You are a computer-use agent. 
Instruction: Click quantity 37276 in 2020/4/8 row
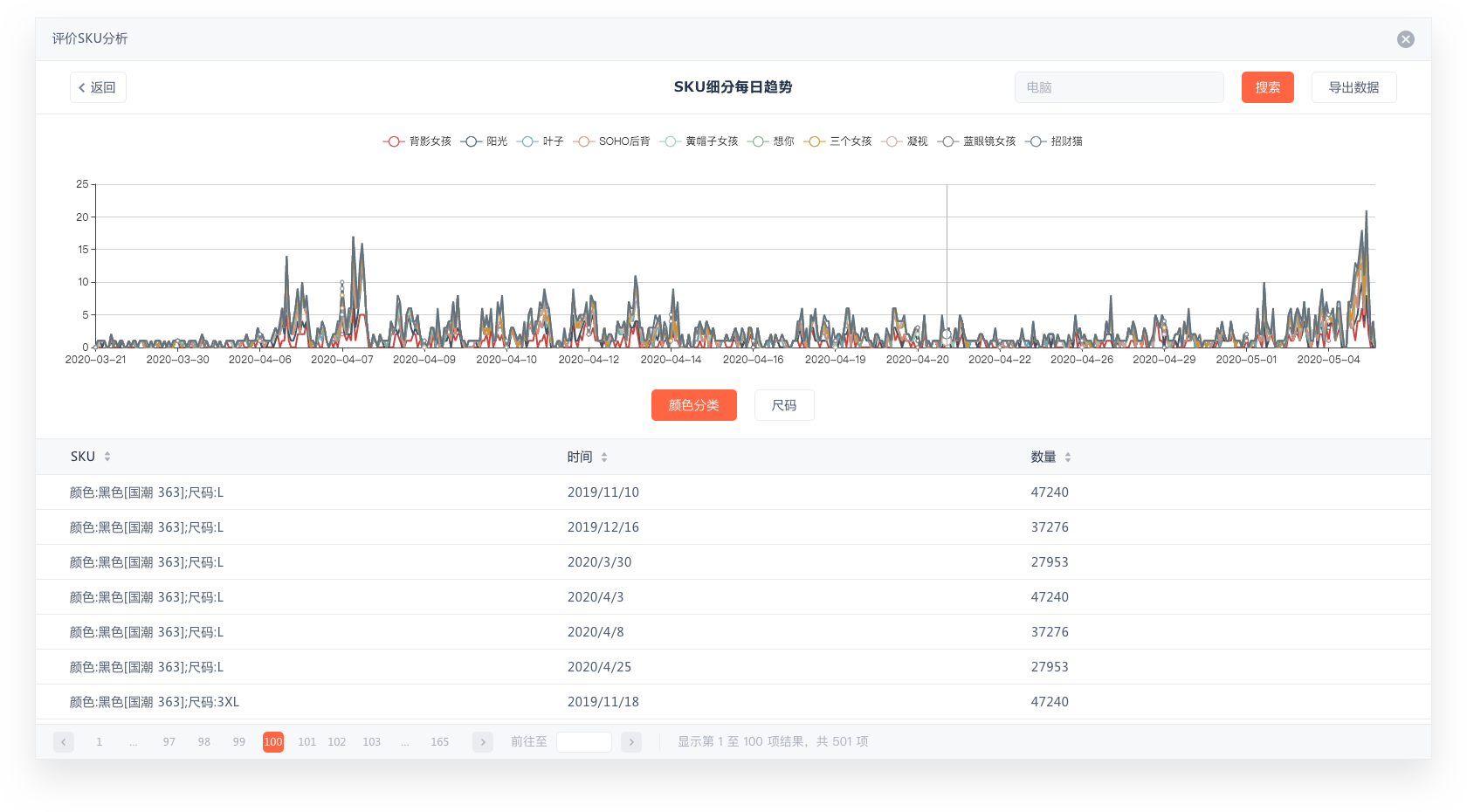point(1050,632)
